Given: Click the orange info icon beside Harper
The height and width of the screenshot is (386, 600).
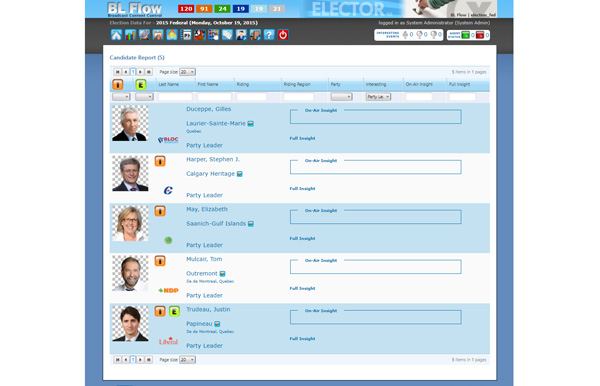Looking at the screenshot, I should (x=160, y=161).
